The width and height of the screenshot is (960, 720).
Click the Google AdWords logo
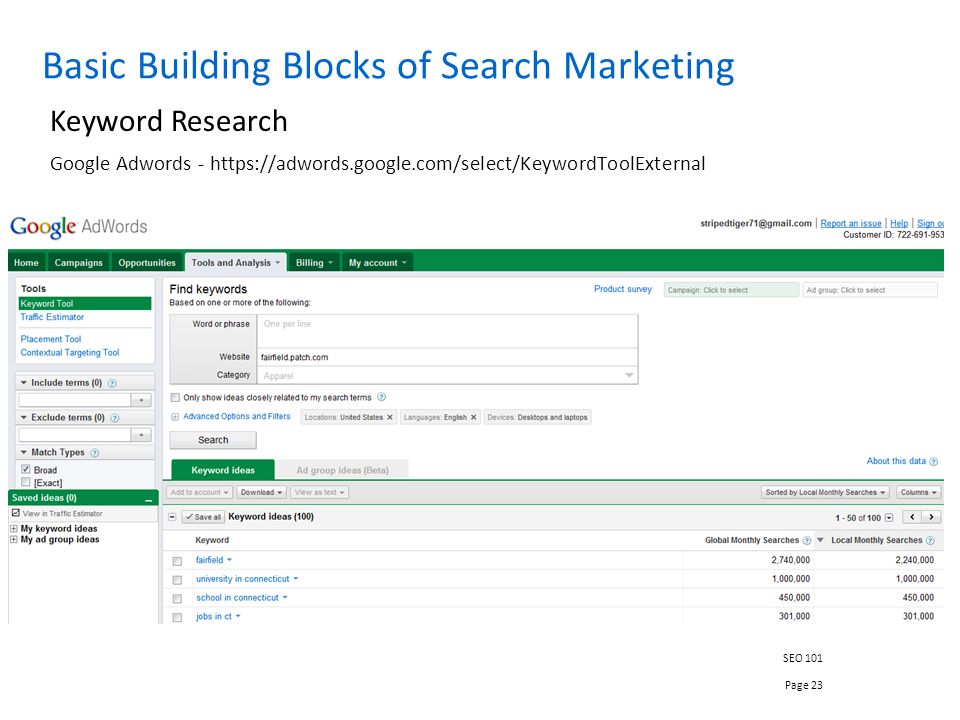[78, 227]
